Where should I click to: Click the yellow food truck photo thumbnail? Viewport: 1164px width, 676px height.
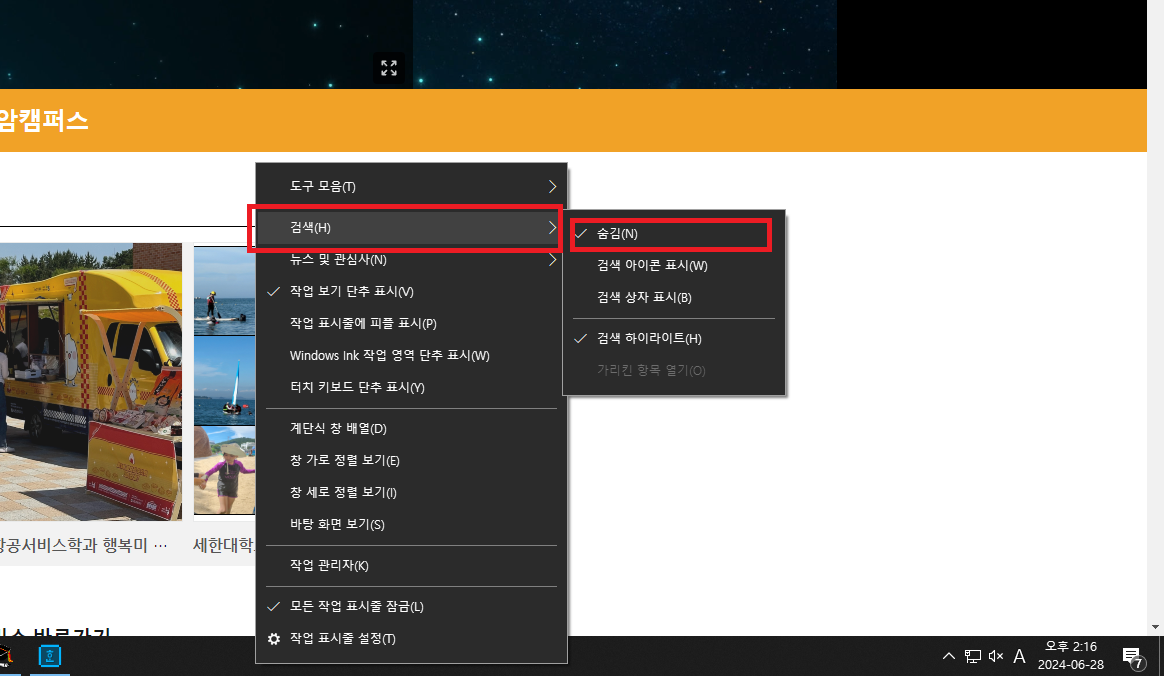click(x=90, y=381)
